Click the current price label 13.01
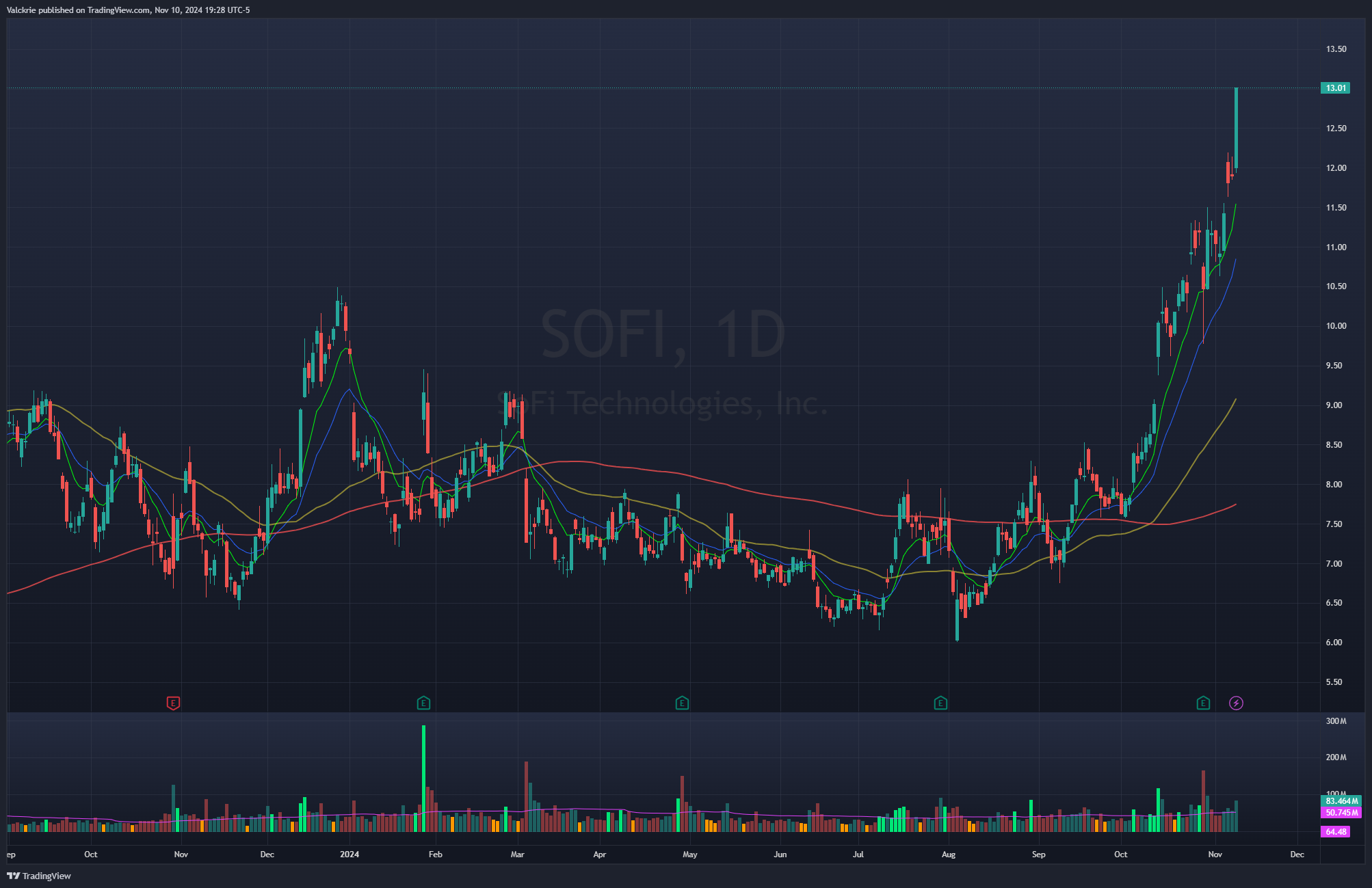The height and width of the screenshot is (888, 1372). click(x=1335, y=88)
